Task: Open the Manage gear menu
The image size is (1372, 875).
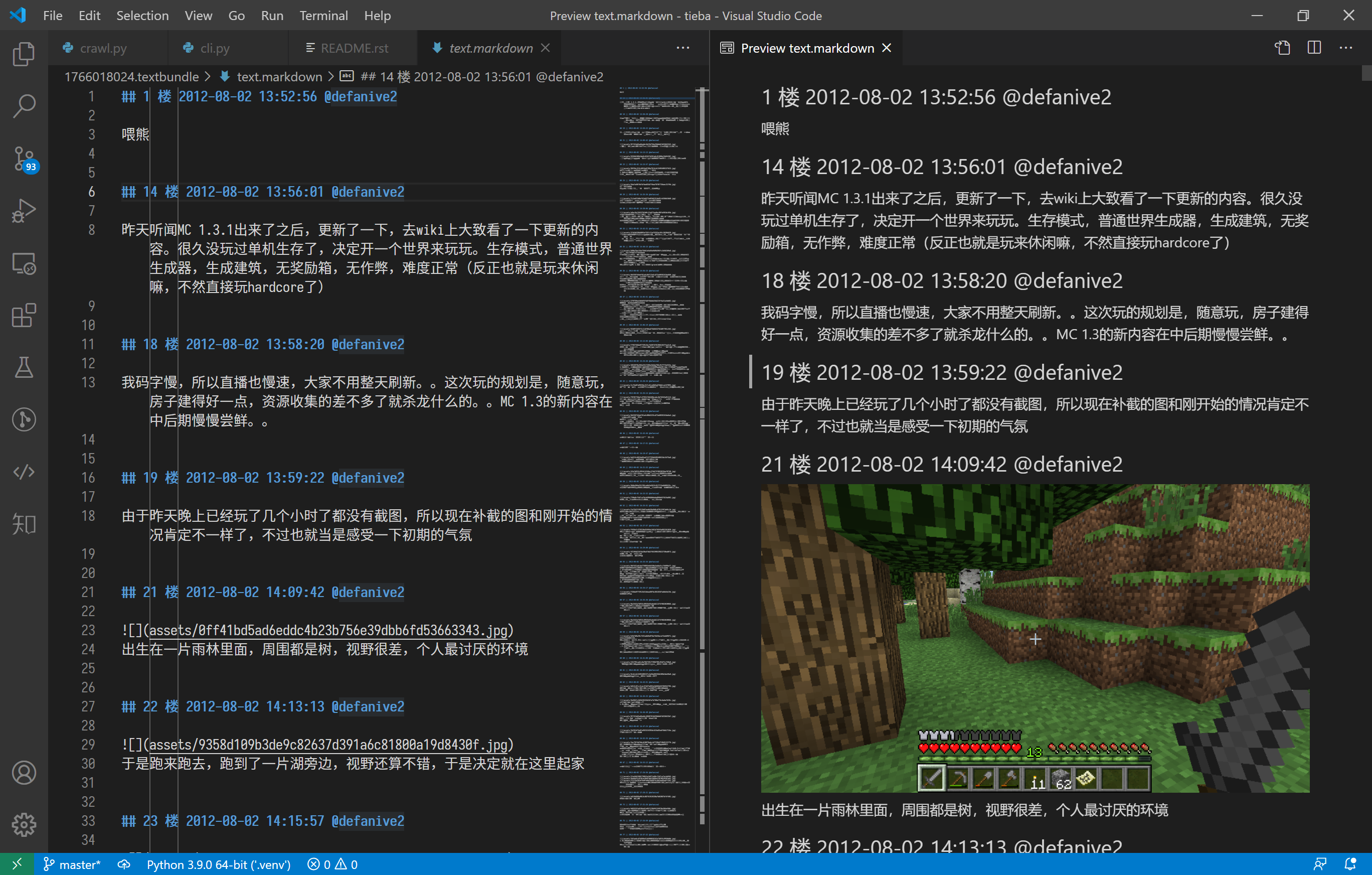Action: (x=24, y=824)
